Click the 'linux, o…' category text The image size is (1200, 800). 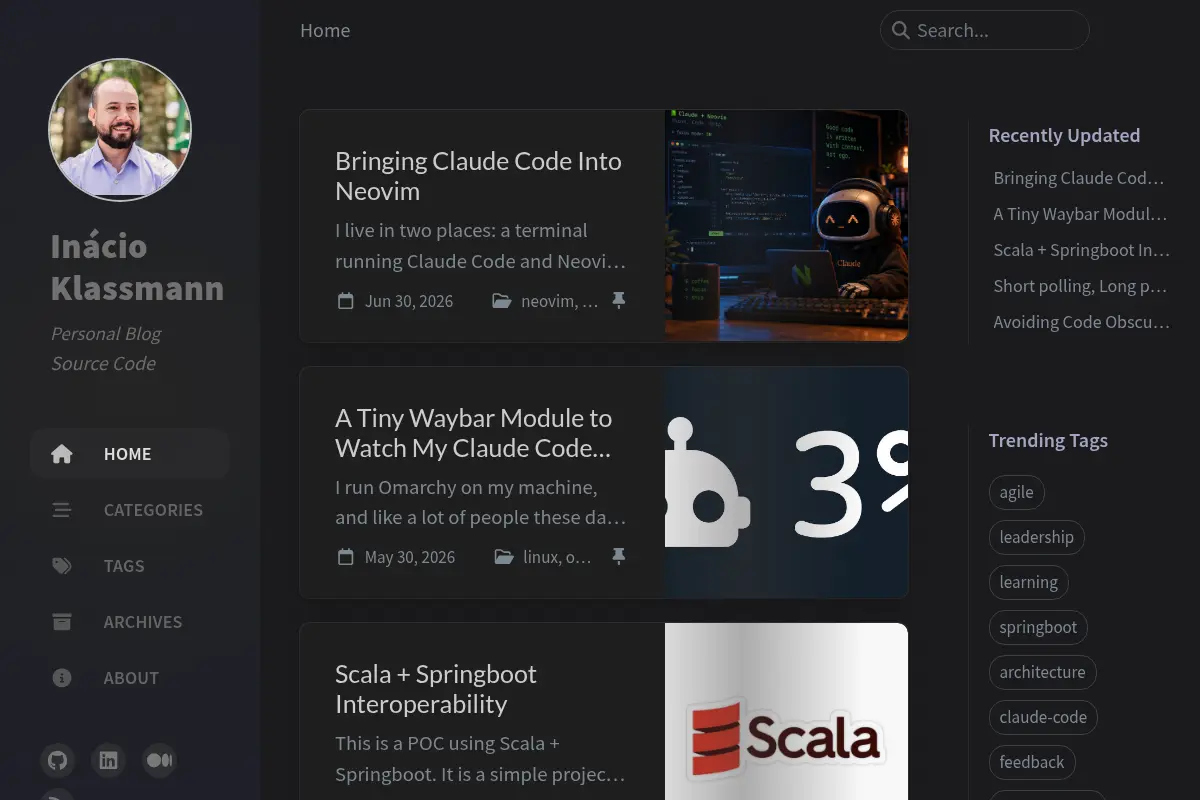[557, 557]
